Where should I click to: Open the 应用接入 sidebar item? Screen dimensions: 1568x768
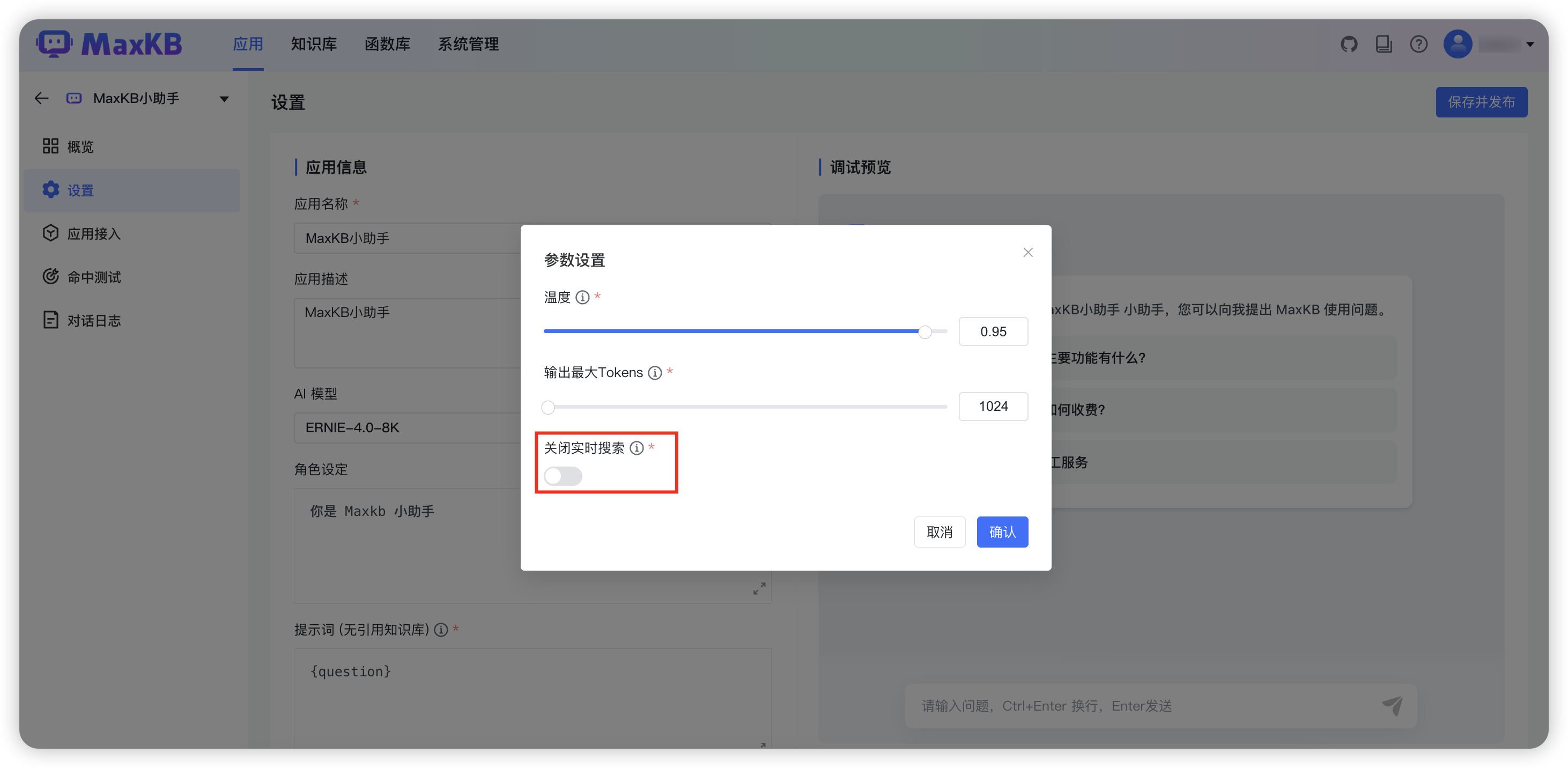pos(131,234)
